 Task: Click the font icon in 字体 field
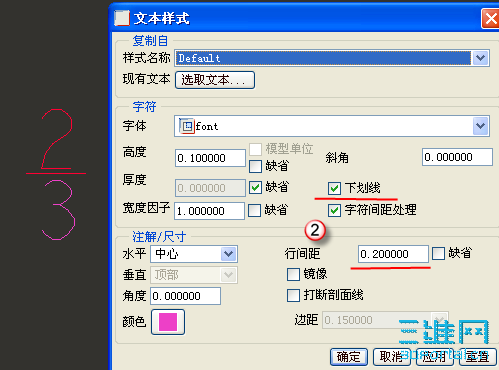tap(187, 126)
